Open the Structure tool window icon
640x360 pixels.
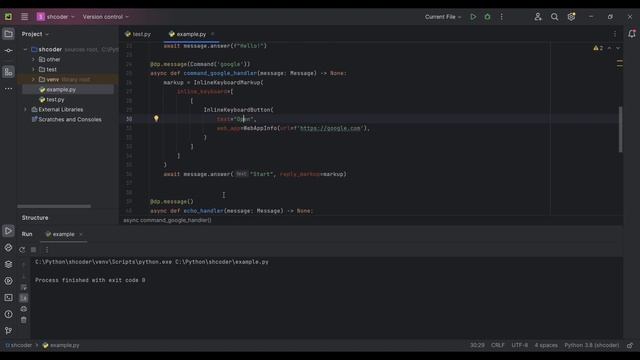[8, 72]
